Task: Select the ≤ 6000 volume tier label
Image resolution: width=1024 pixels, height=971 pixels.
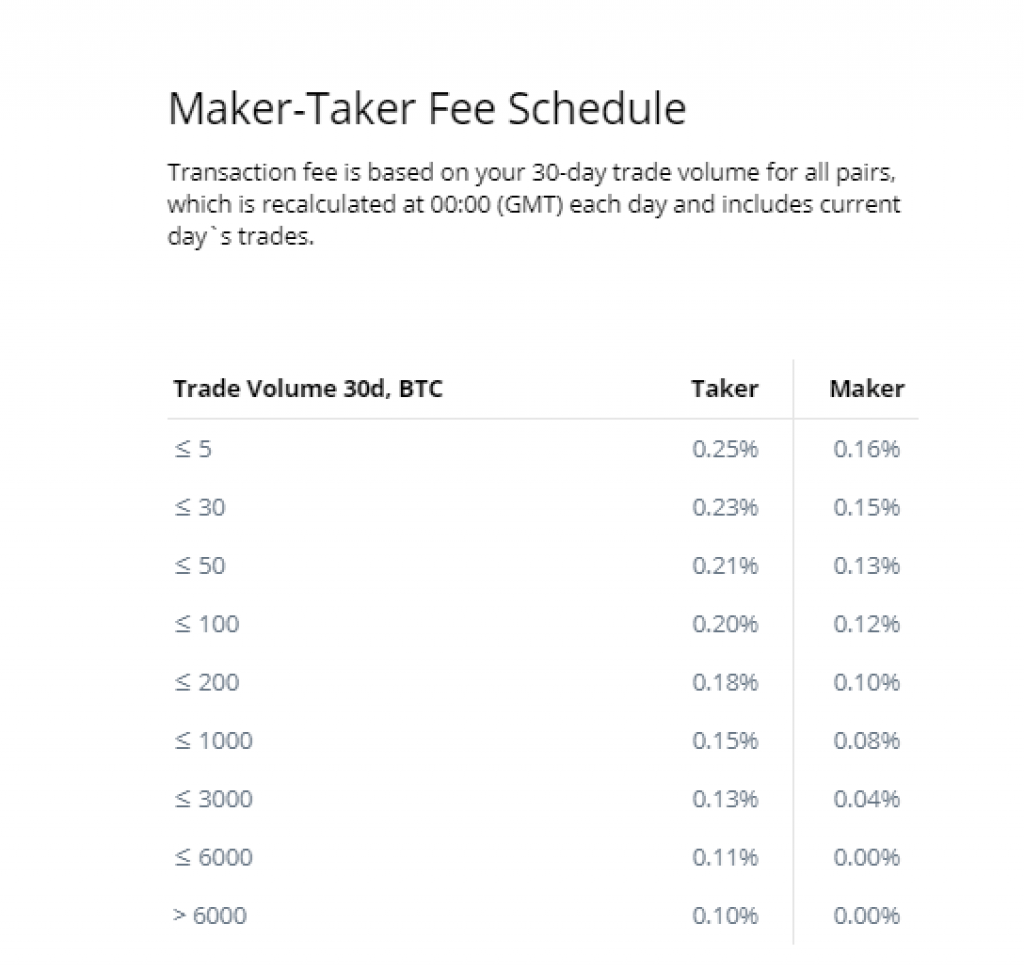Action: click(213, 857)
